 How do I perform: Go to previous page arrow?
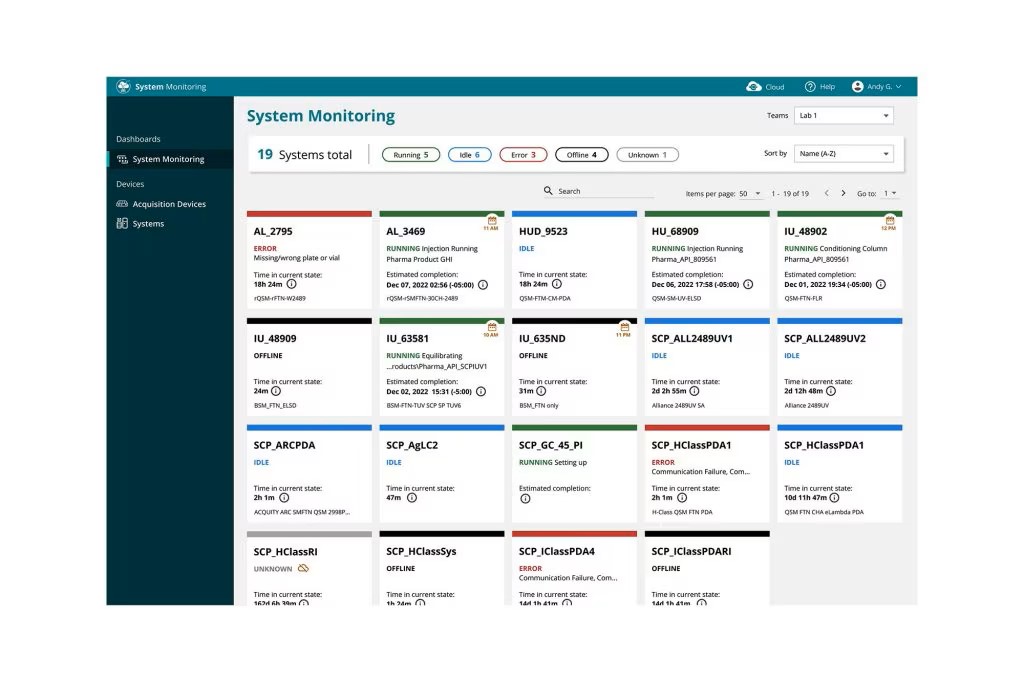[x=827, y=193]
